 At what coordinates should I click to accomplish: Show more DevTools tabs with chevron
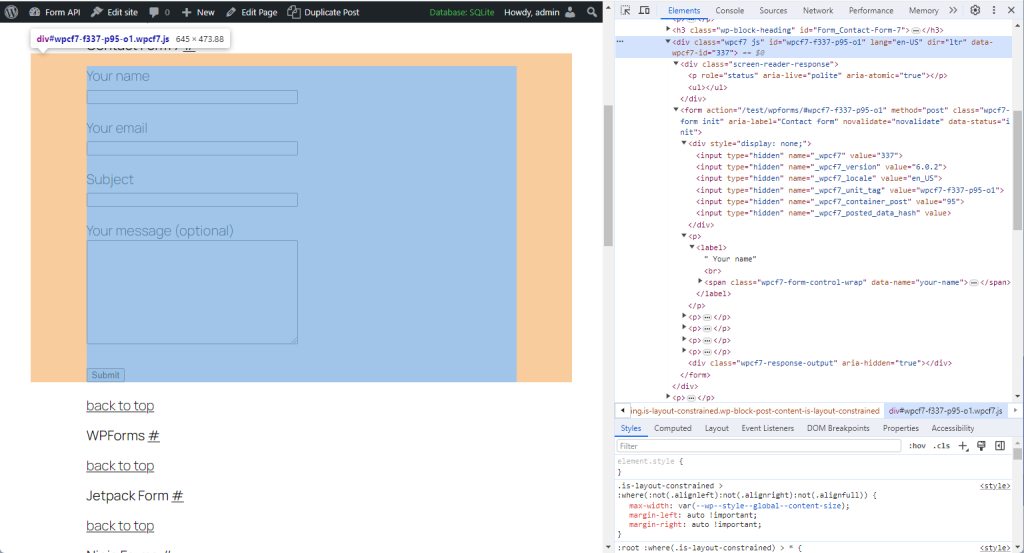tap(953, 10)
